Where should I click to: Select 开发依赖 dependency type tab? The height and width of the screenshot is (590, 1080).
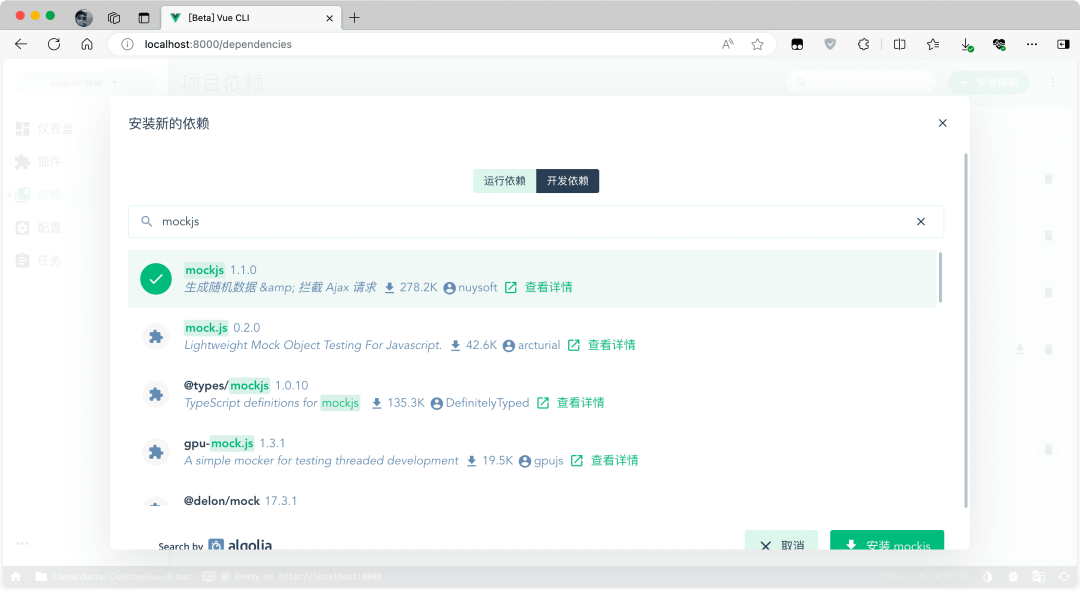click(568, 181)
